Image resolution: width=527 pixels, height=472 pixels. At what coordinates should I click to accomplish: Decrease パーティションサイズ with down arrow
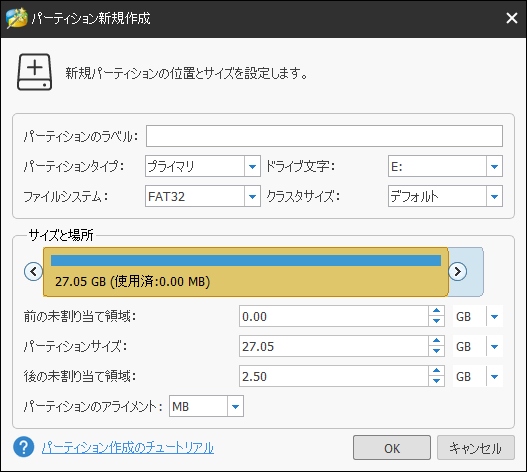(x=436, y=351)
